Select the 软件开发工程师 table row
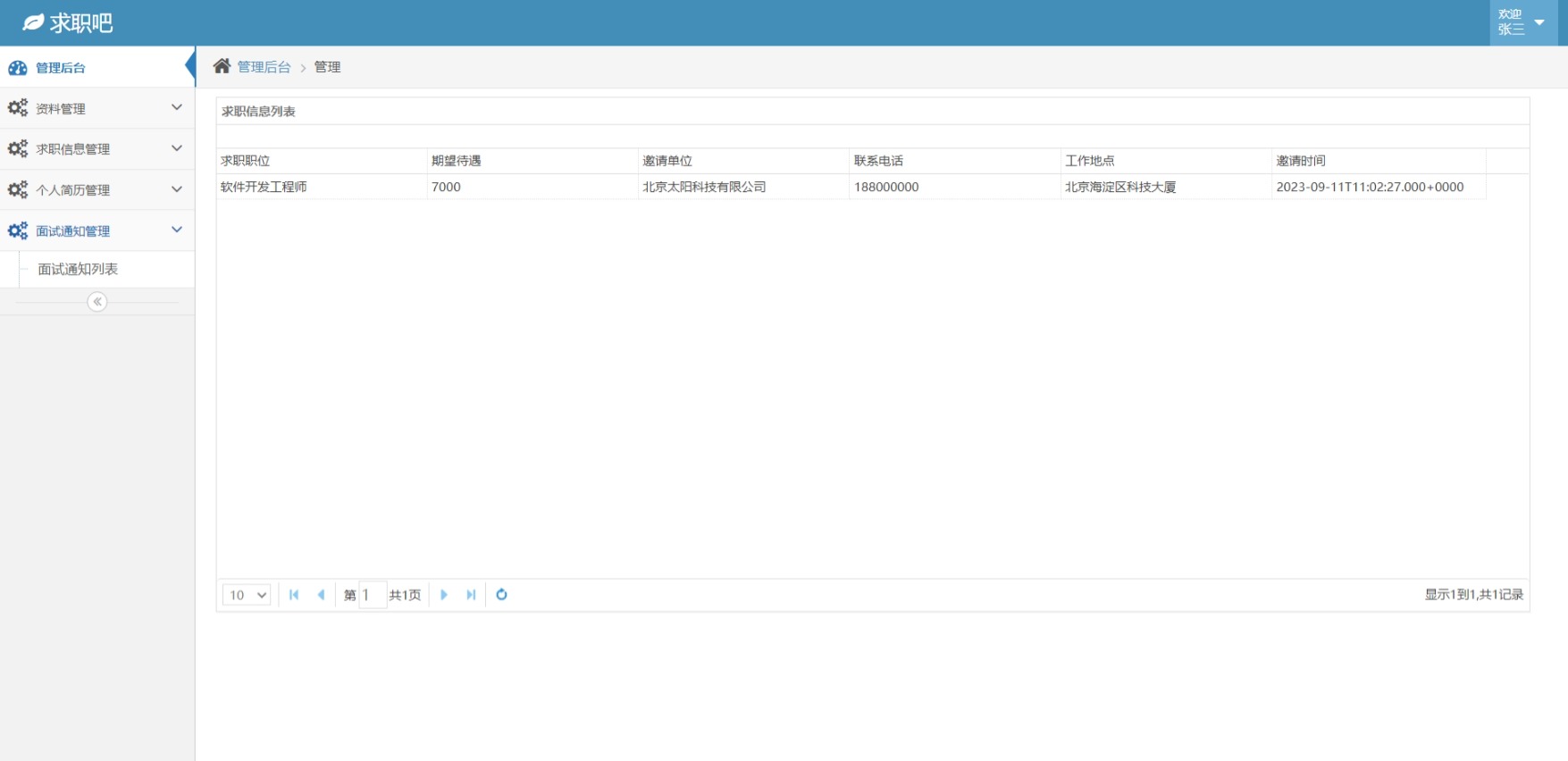1568x761 pixels. click(x=264, y=187)
